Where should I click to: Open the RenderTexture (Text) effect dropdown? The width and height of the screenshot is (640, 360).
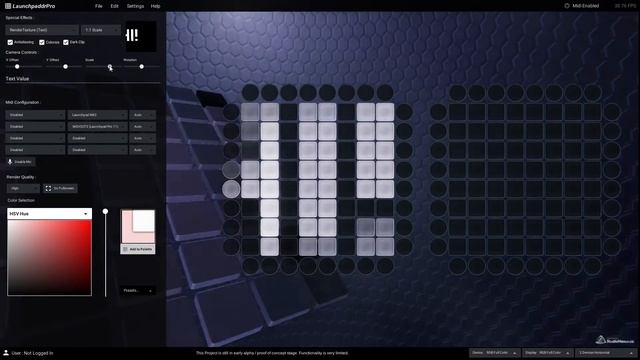point(42,30)
